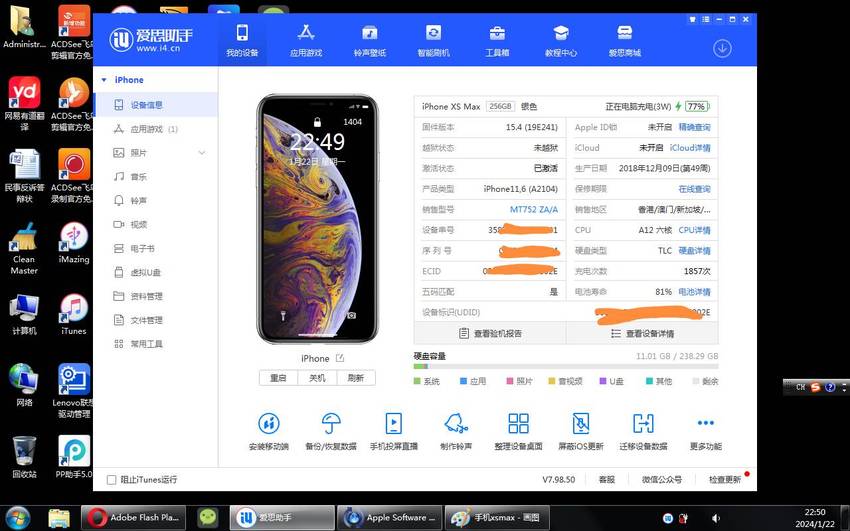Click the MT752 ZA/A sales model link
This screenshot has height=531, width=850.
[x=534, y=210]
